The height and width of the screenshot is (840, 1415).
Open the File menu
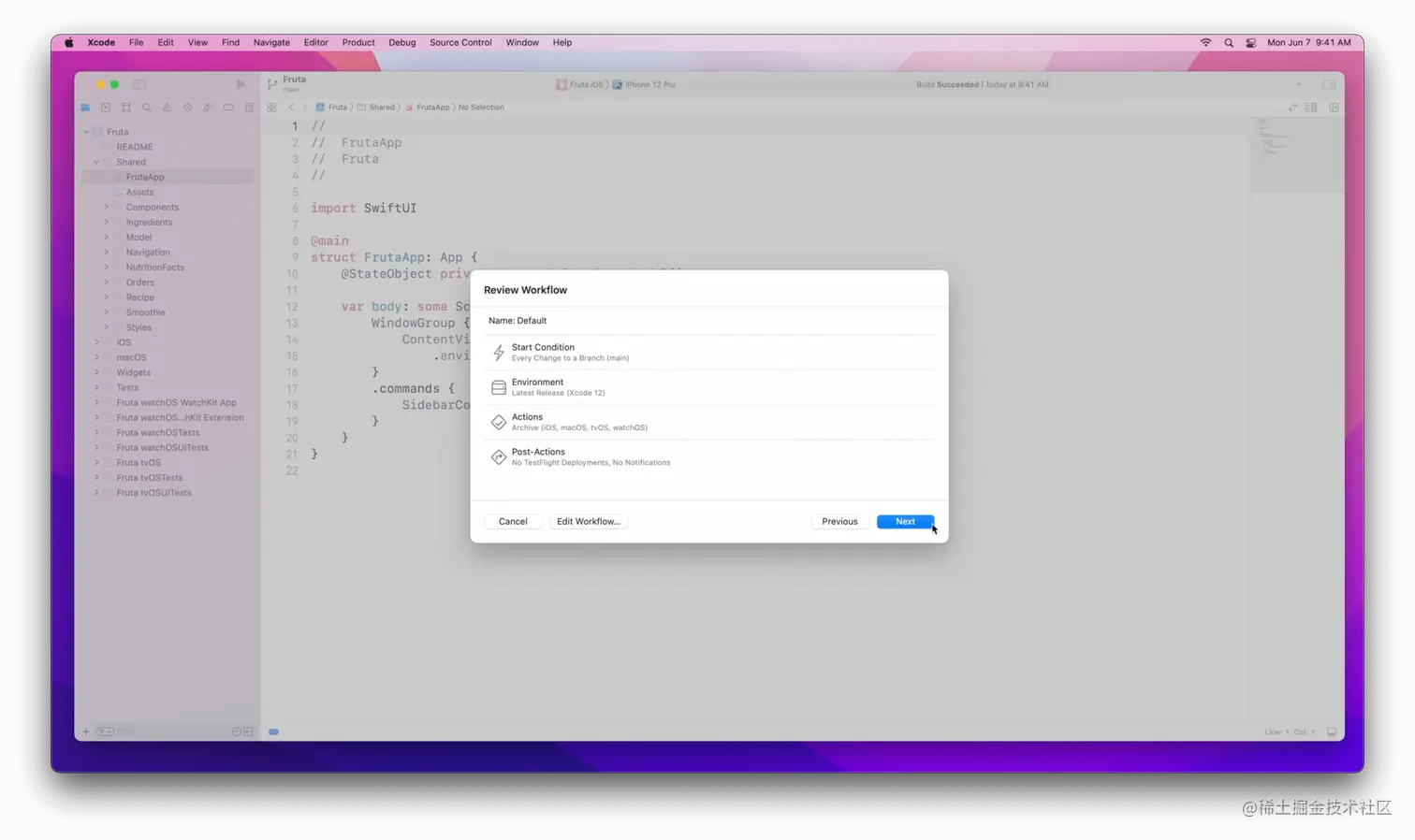coord(136,42)
